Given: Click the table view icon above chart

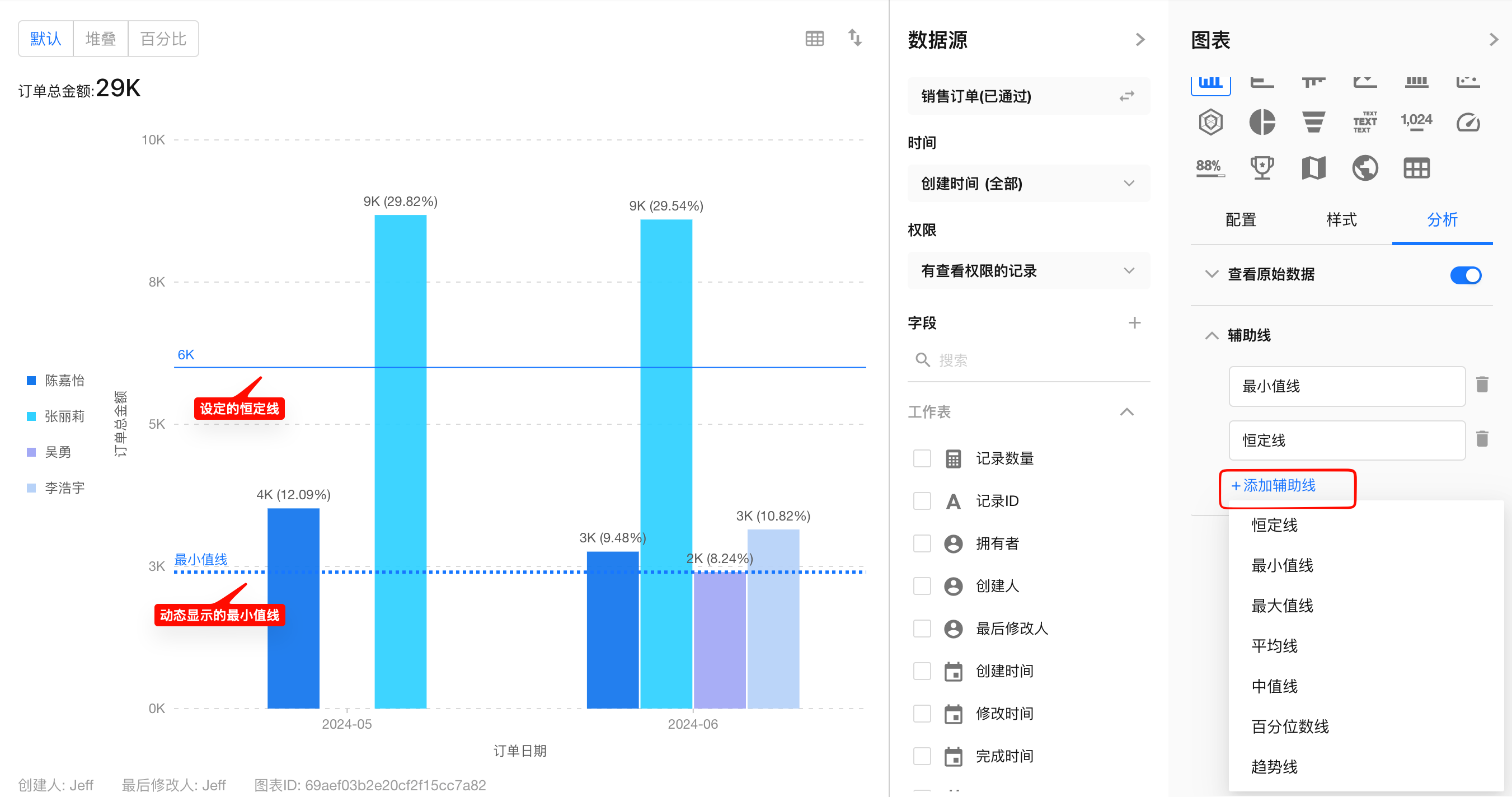Looking at the screenshot, I should pos(814,39).
